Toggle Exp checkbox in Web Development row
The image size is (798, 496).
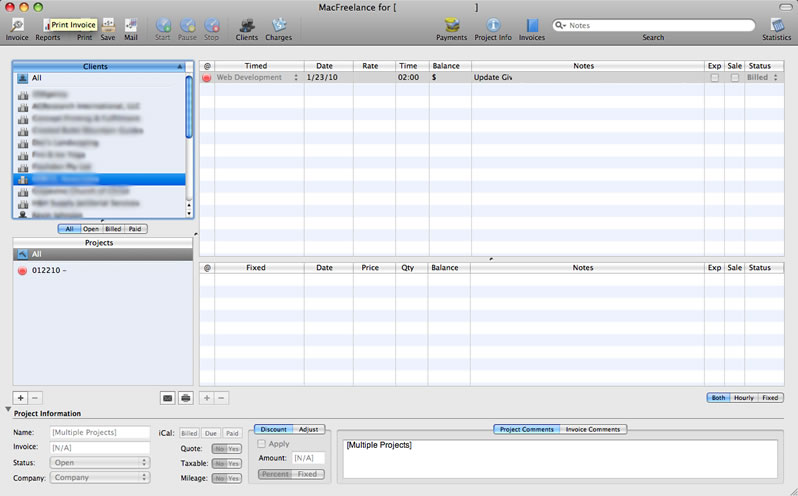point(715,78)
